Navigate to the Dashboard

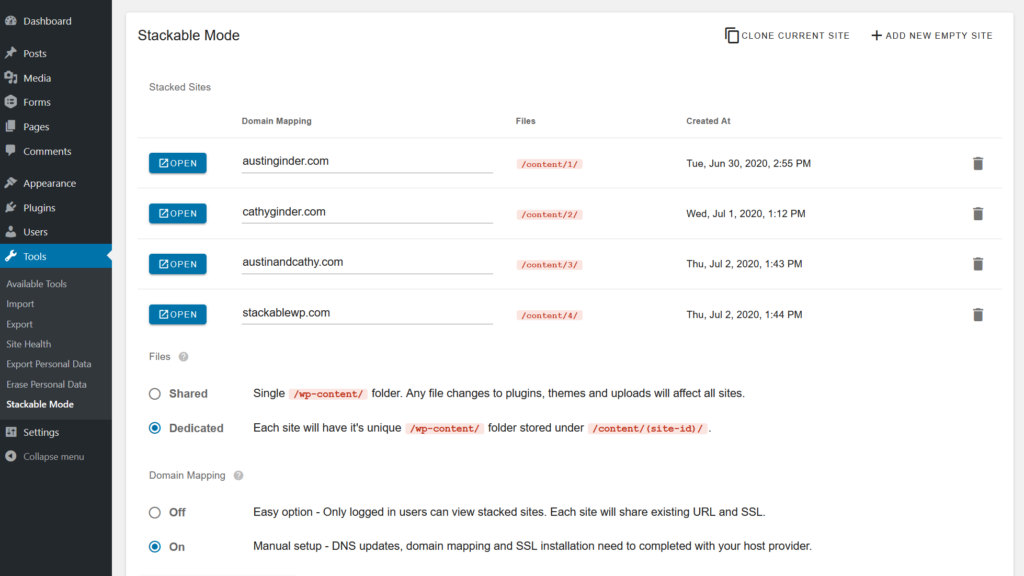(x=47, y=21)
